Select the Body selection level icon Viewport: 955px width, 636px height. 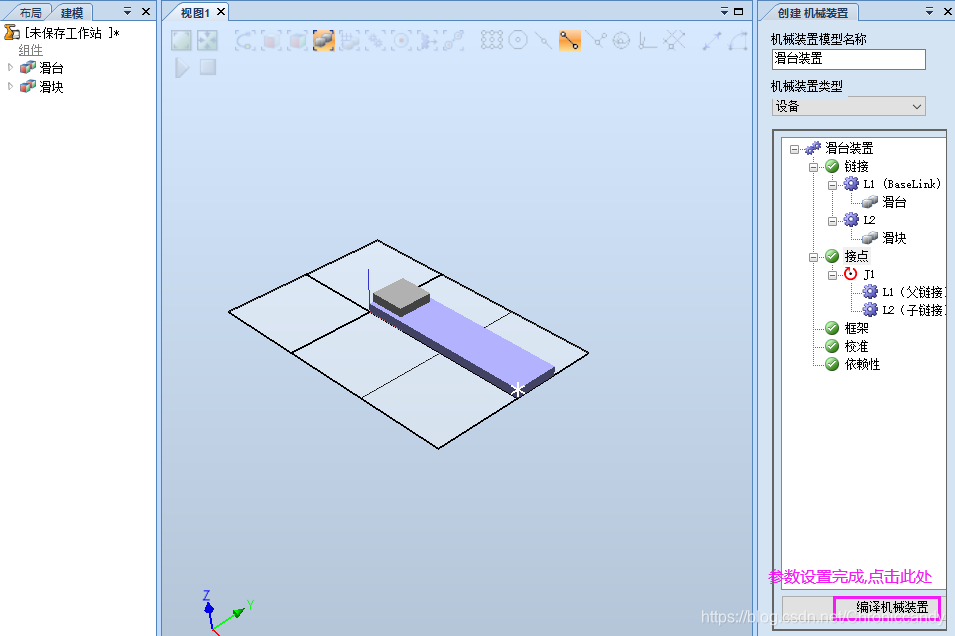298,41
